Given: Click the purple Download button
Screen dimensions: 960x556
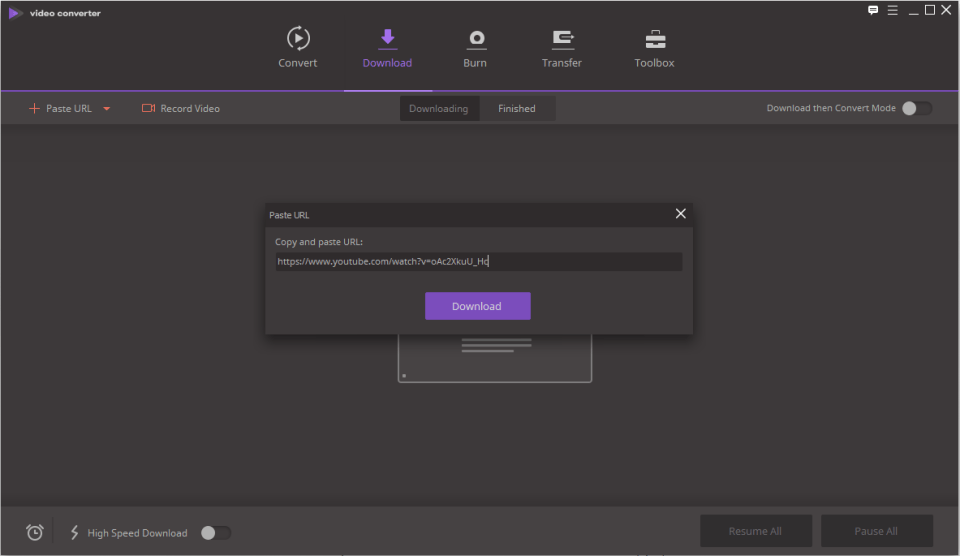Looking at the screenshot, I should click(x=478, y=306).
